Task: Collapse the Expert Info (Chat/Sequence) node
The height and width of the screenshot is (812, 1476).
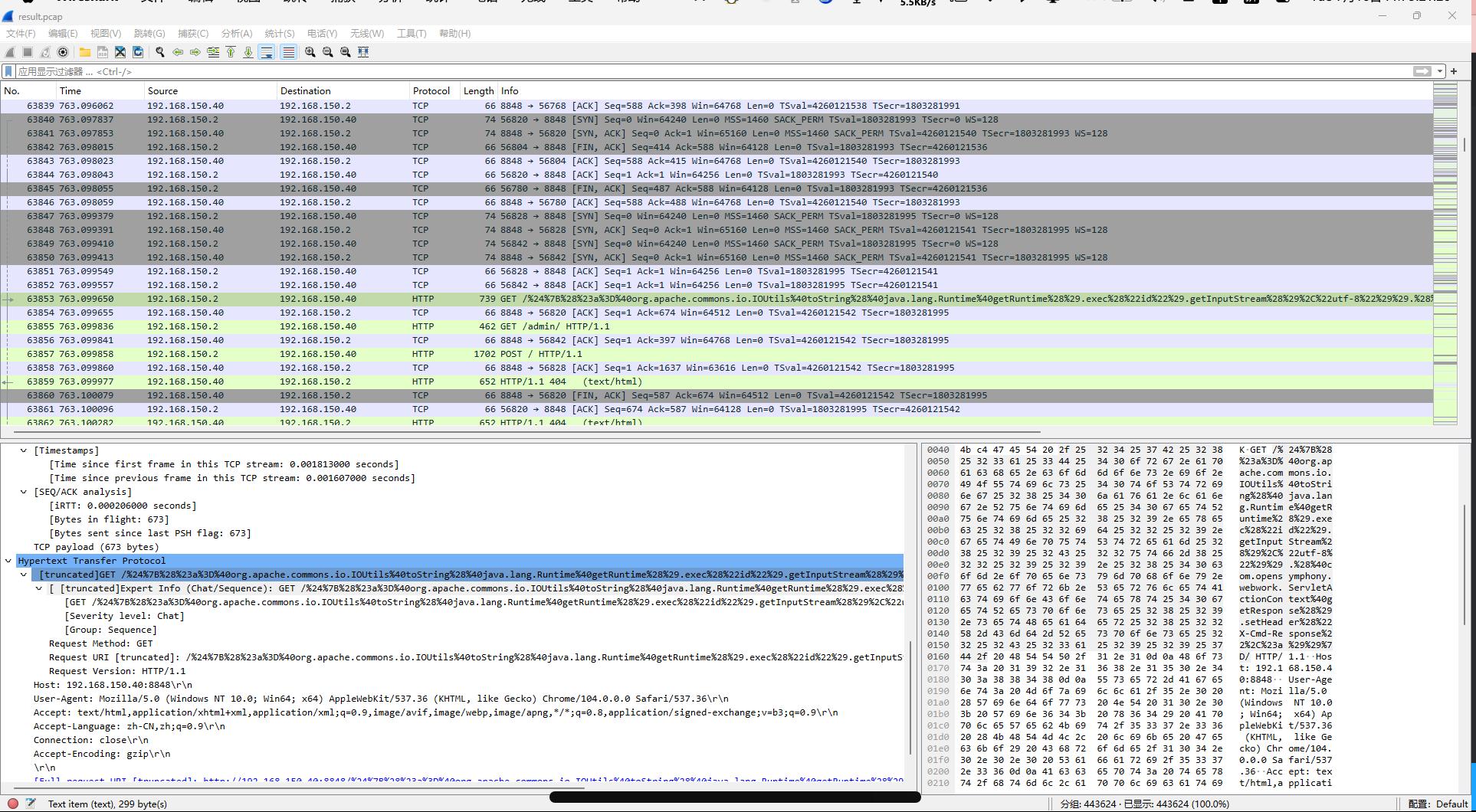Action: 39,588
